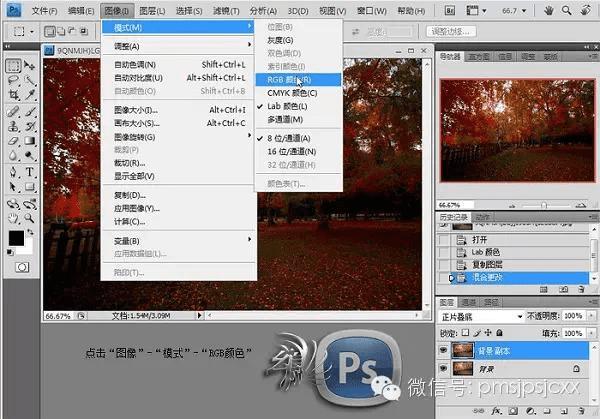Screen dimensions: 600x419
Task: Select the Pen tool
Action: click(13, 172)
